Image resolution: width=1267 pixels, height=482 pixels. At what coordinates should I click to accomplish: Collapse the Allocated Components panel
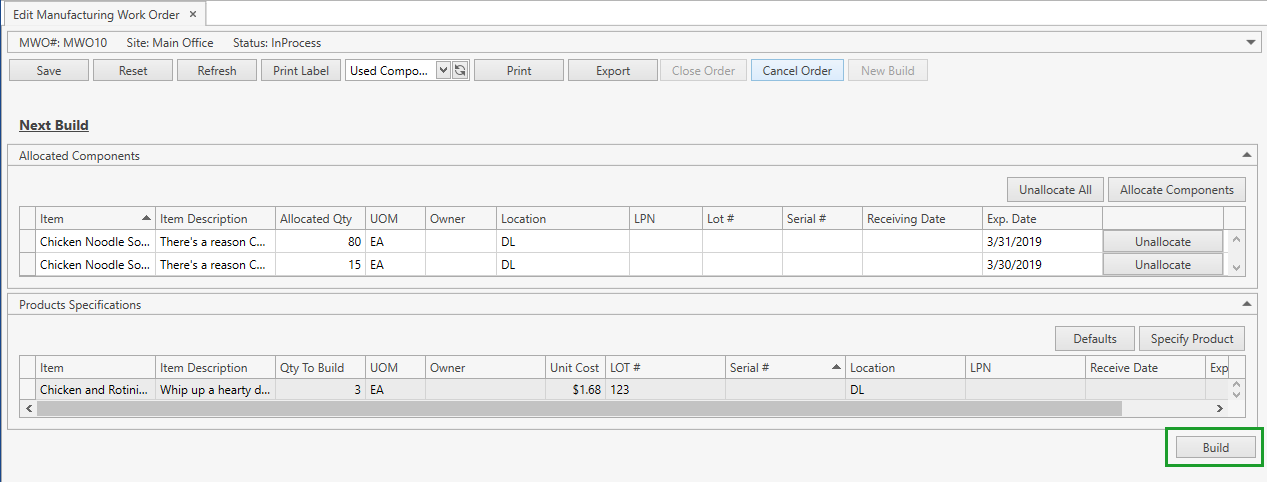point(1246,155)
